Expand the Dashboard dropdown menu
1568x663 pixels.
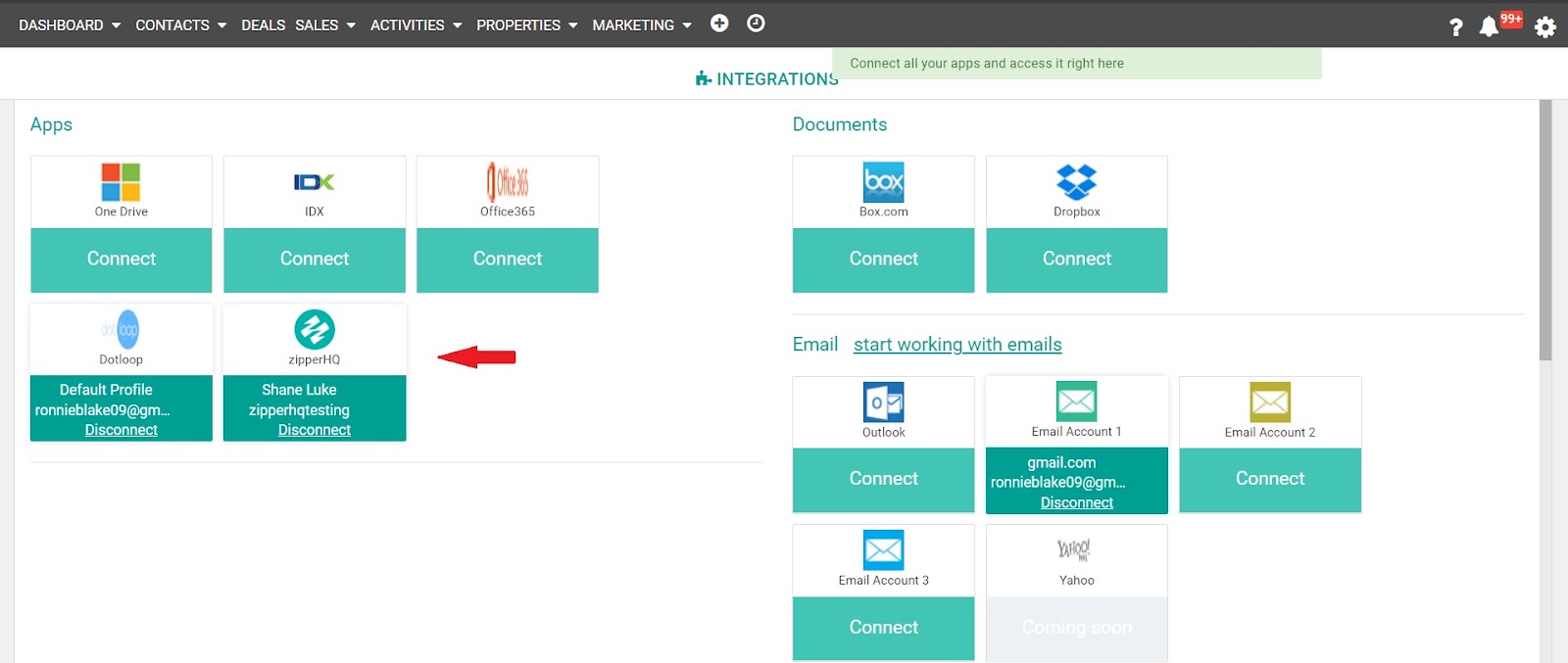coord(69,25)
